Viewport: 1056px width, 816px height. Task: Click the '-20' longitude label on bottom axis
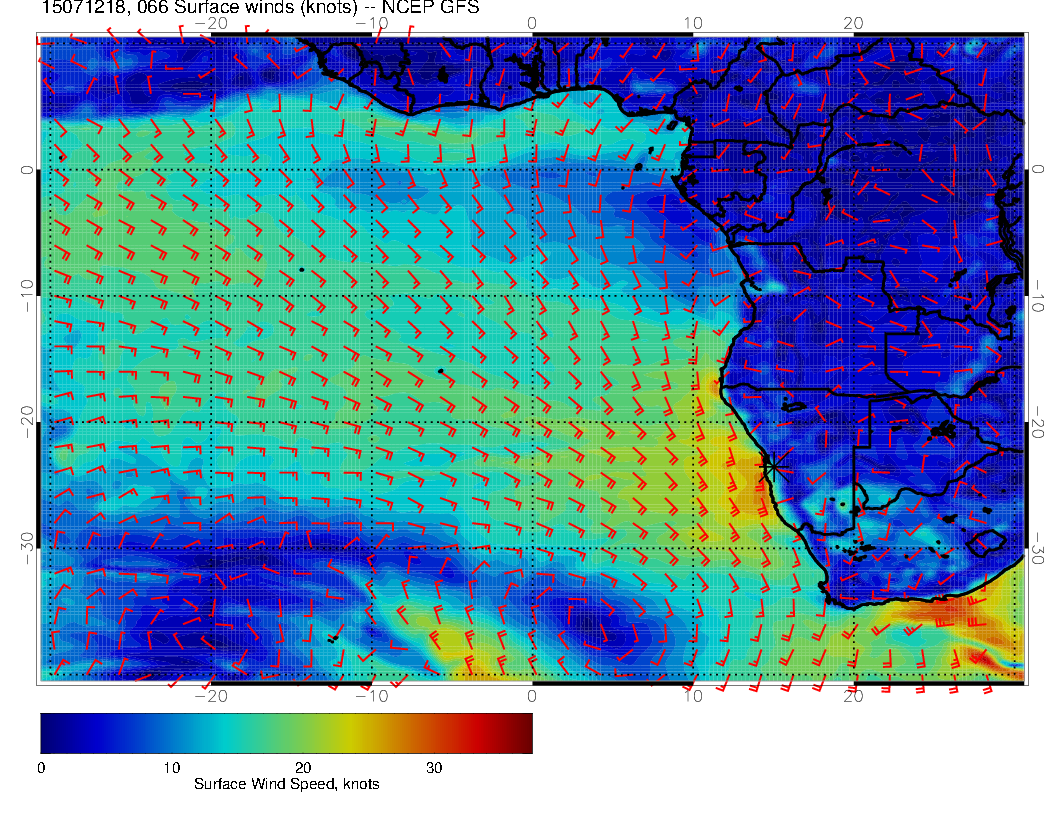coord(211,696)
